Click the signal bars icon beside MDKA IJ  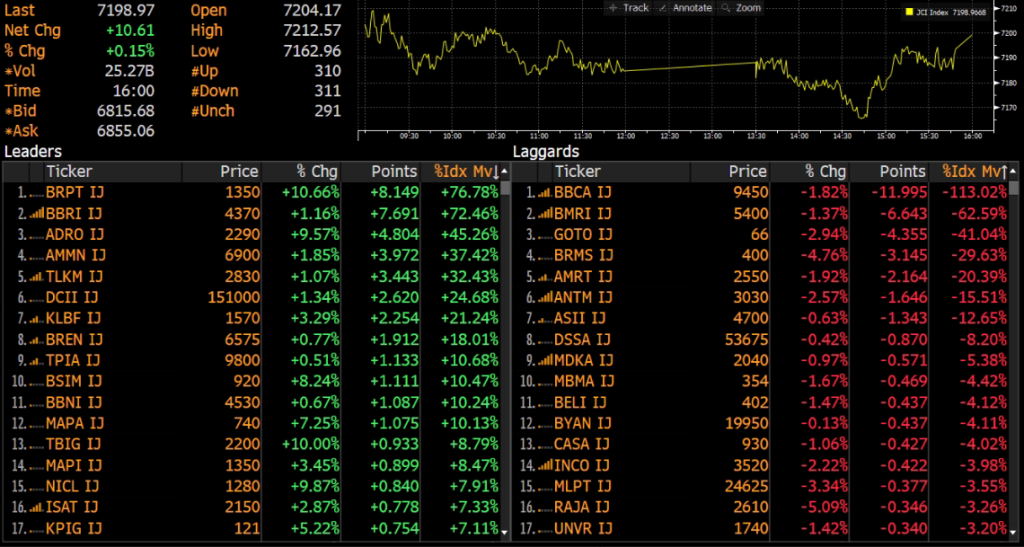tap(545, 360)
